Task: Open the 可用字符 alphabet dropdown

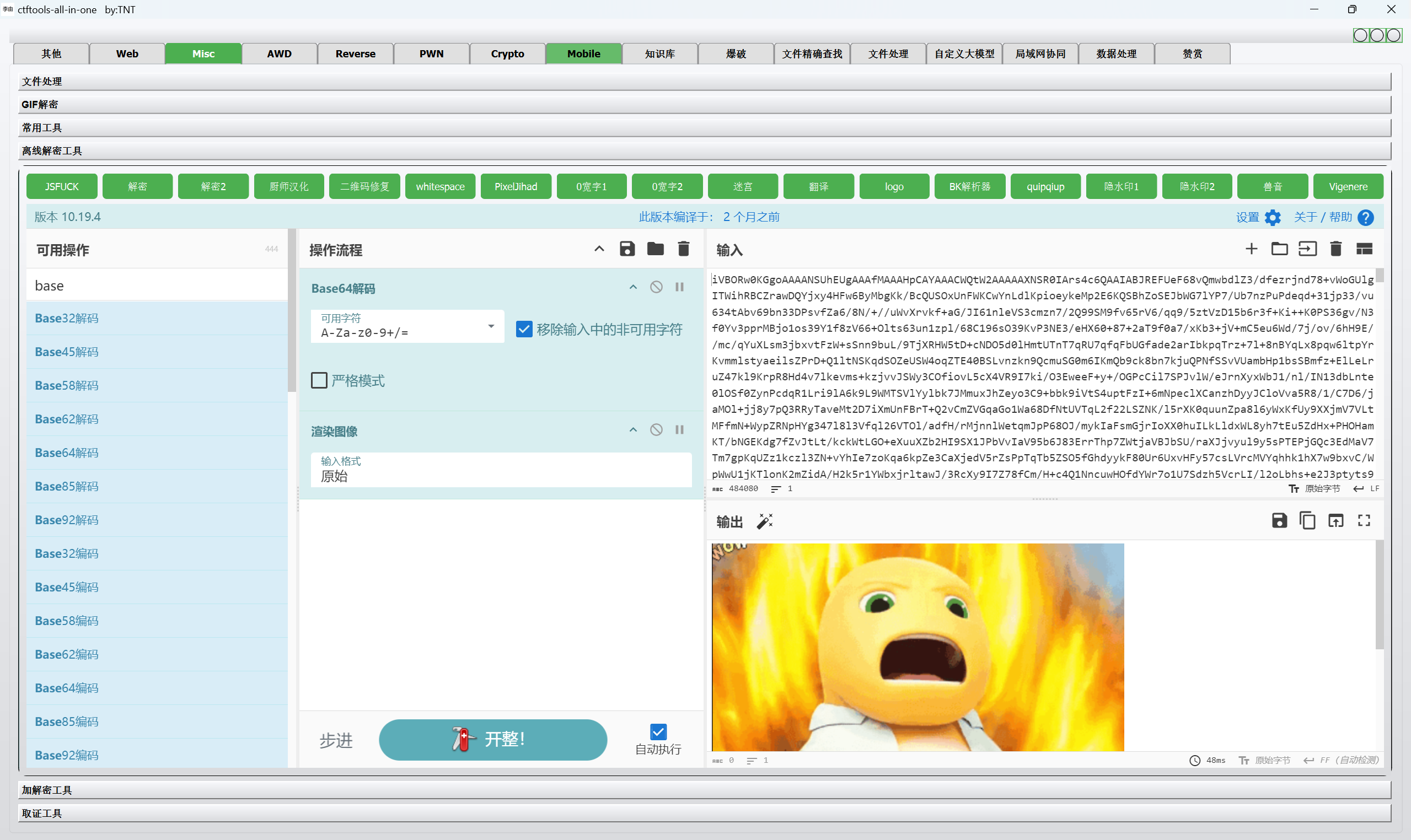Action: click(x=407, y=326)
